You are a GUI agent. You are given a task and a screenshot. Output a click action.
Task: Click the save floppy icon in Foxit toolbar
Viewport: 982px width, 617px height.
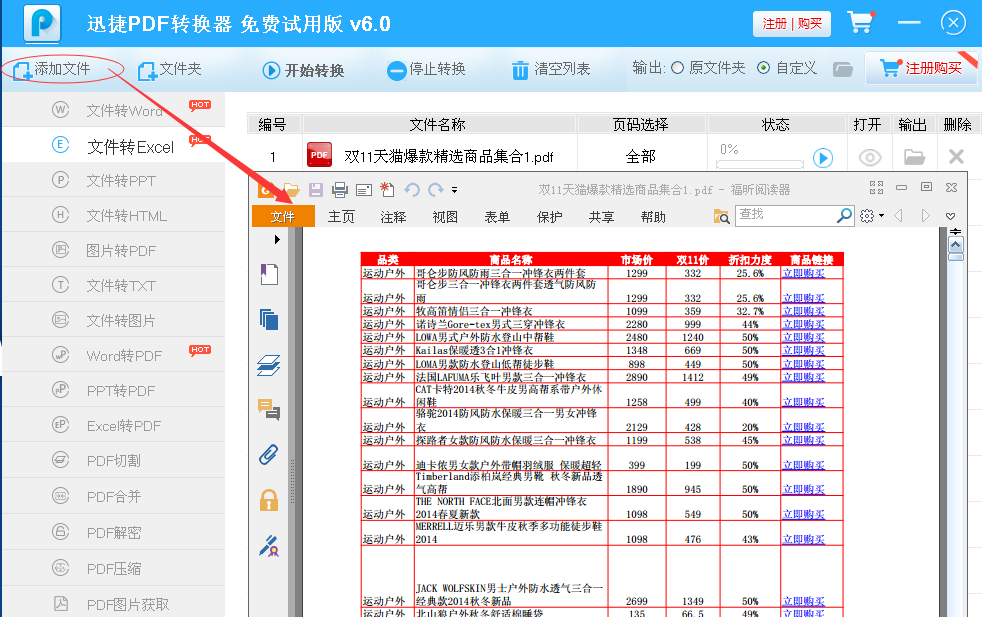[x=316, y=190]
